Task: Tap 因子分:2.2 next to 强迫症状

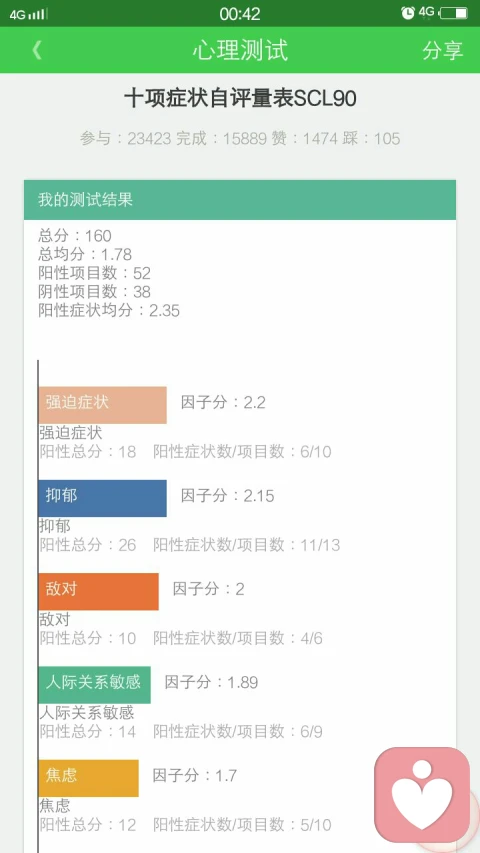Action: [x=223, y=403]
